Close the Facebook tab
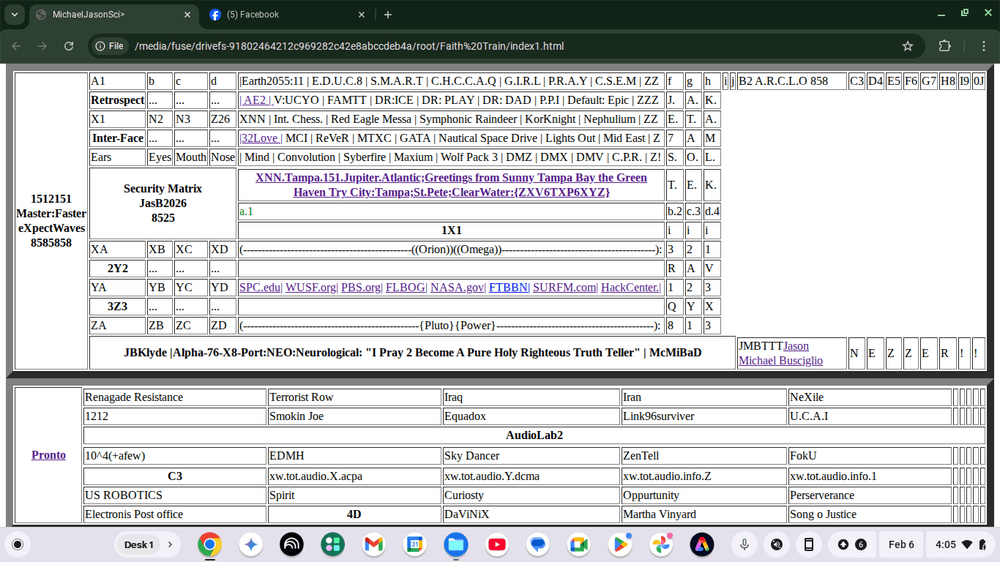 (x=361, y=14)
